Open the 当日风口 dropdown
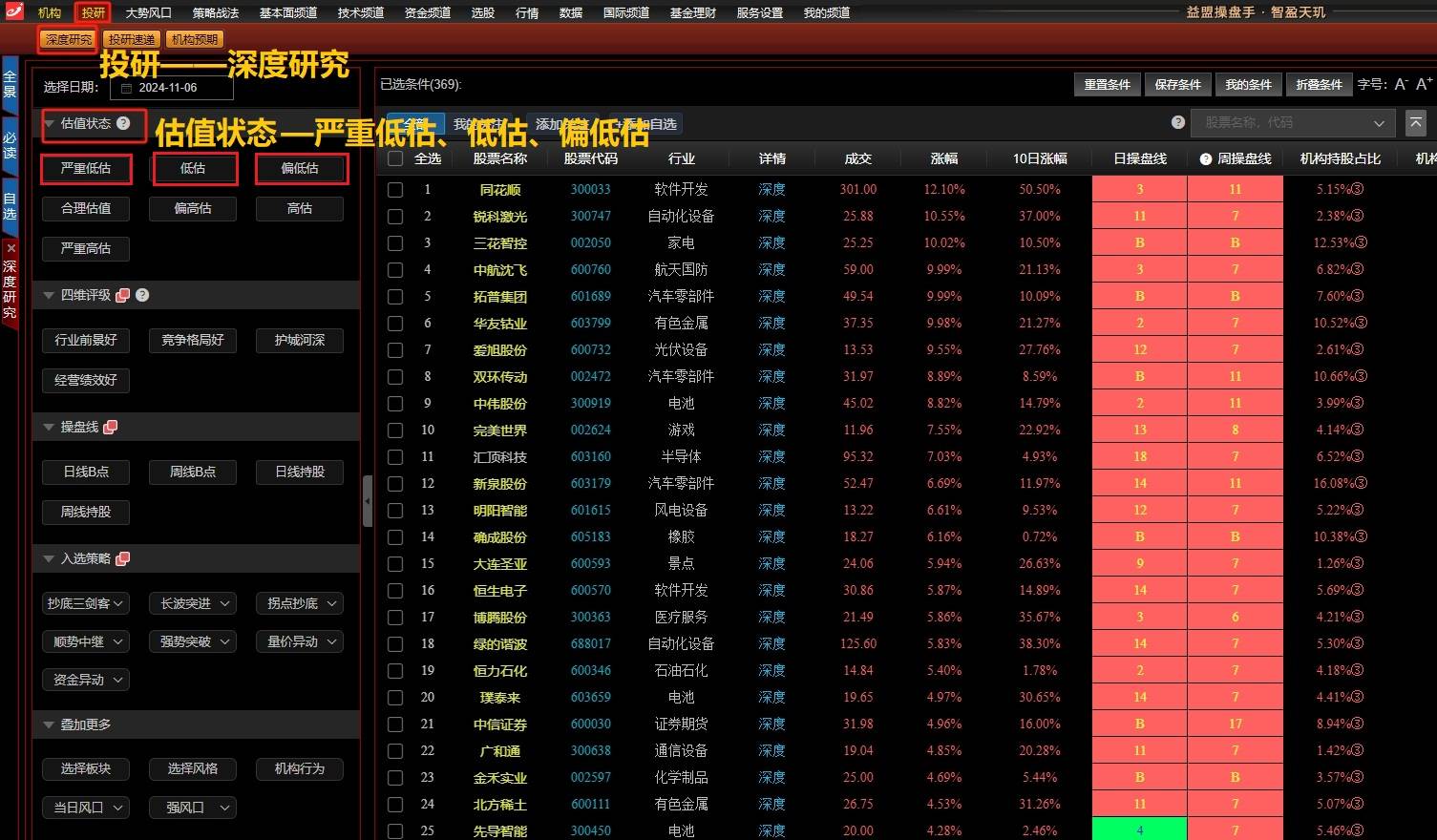The image size is (1437, 840). 86,808
